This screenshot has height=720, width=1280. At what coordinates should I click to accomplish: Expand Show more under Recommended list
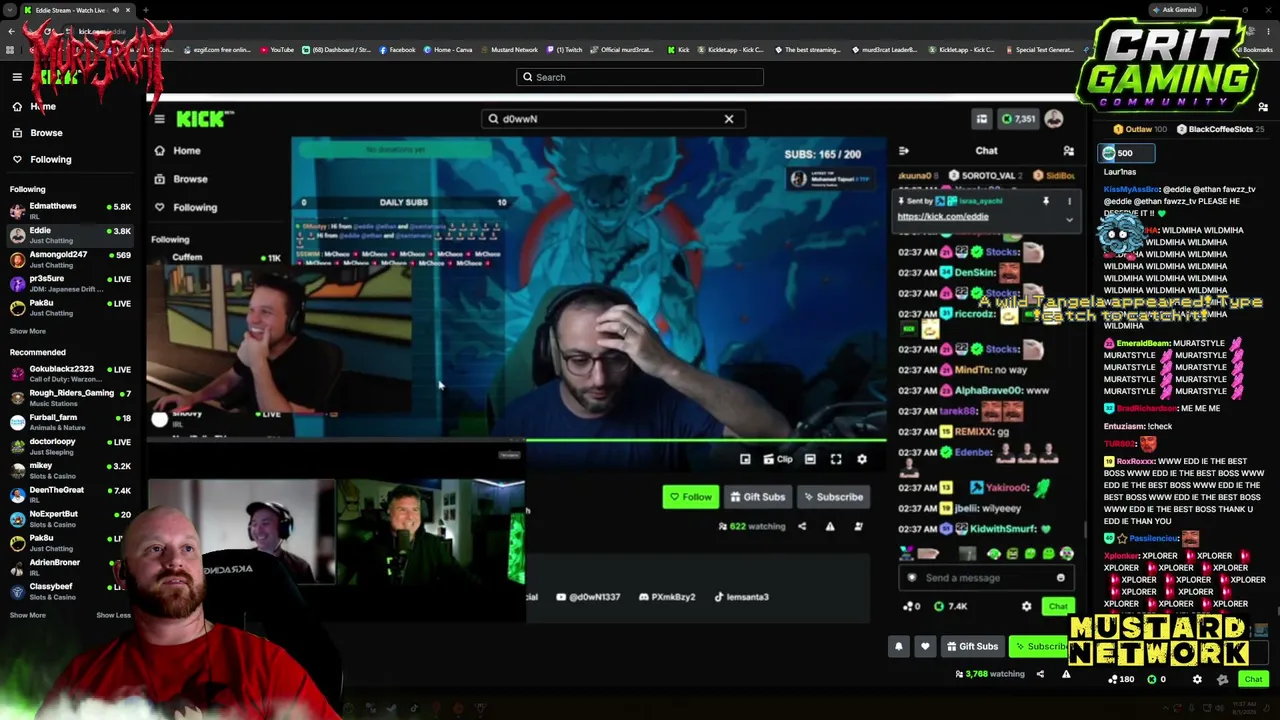click(x=28, y=615)
